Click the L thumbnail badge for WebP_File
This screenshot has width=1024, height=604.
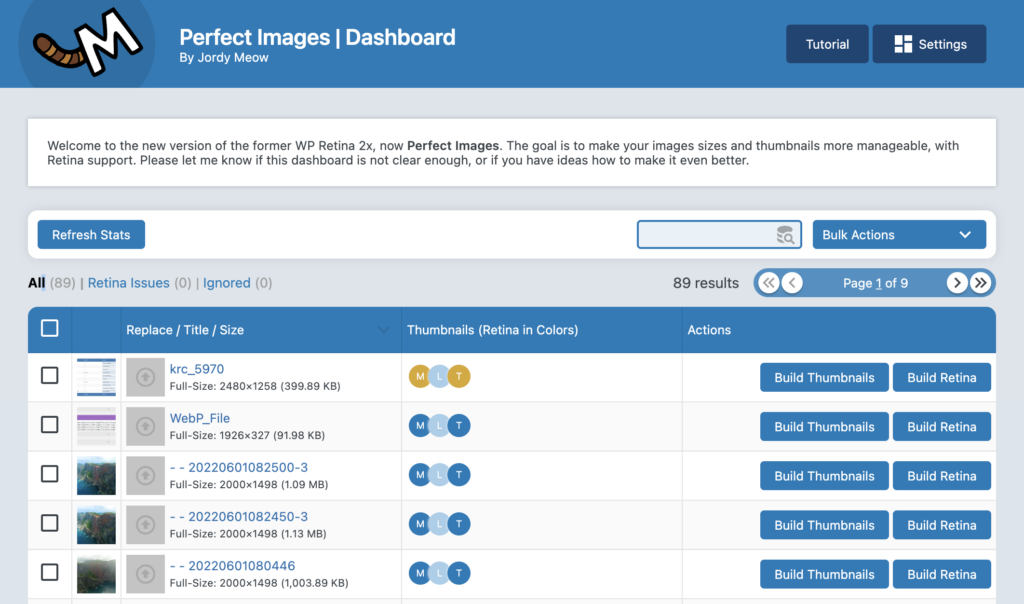coord(440,426)
